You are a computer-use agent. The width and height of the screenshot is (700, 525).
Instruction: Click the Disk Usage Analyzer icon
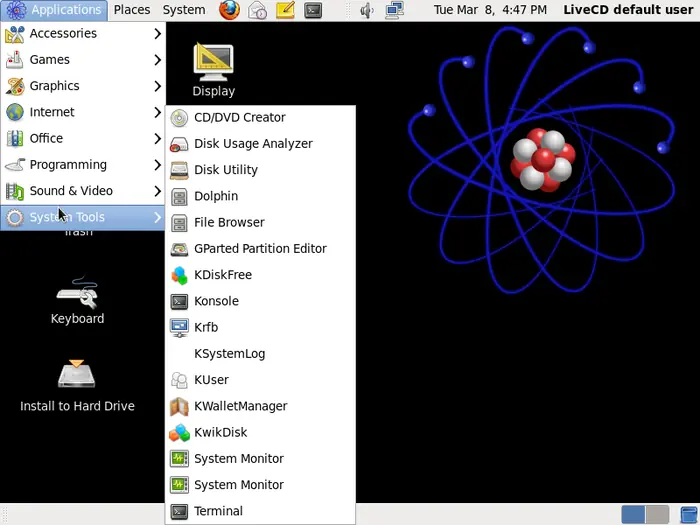coord(179,144)
